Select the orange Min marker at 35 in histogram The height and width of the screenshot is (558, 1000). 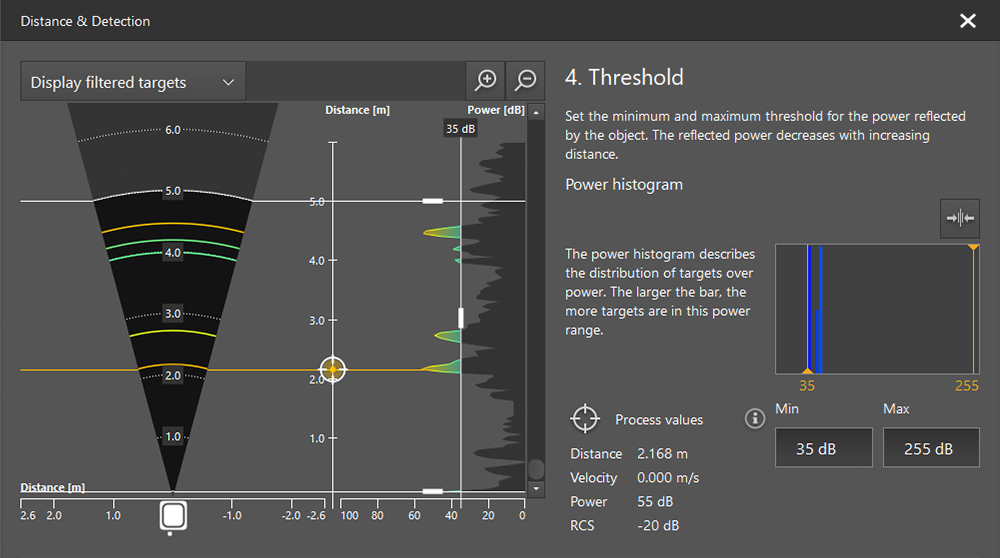[807, 371]
